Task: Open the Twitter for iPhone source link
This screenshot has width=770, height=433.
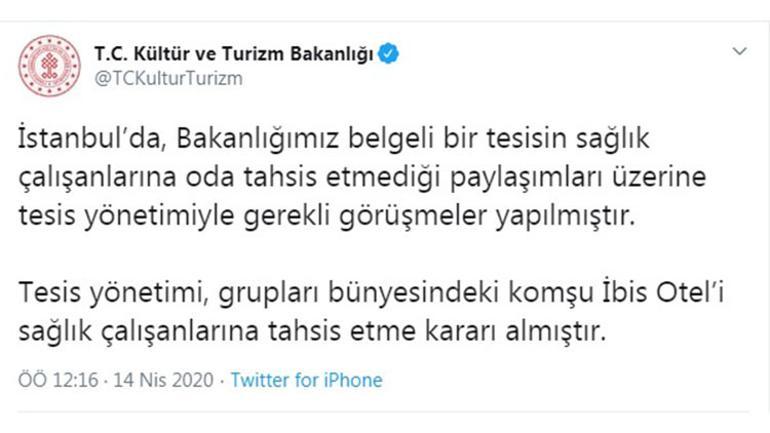Action: coord(306,380)
